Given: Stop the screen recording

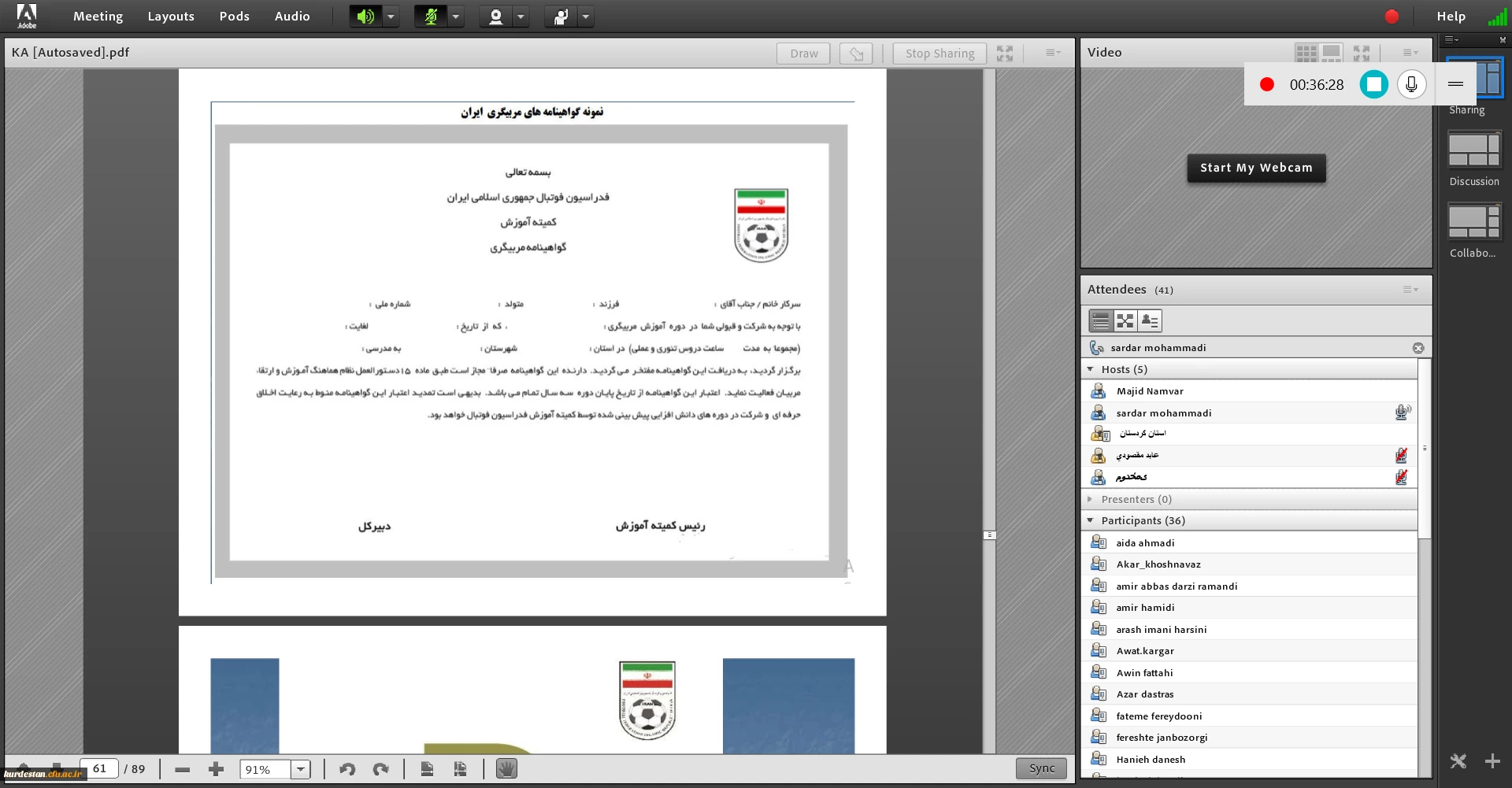Looking at the screenshot, I should click(1373, 84).
